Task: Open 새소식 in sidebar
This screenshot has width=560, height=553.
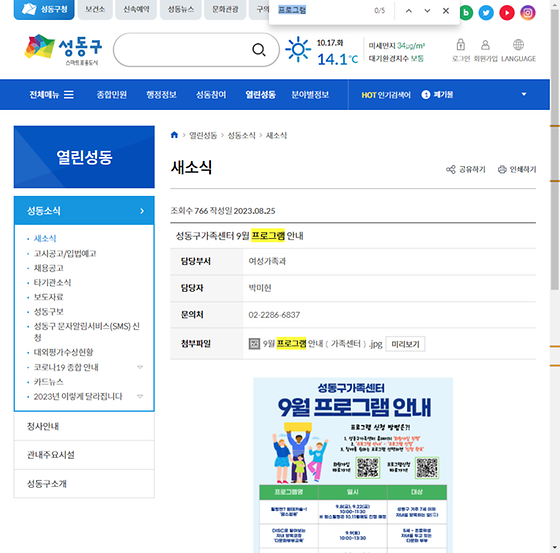Action: (45, 238)
